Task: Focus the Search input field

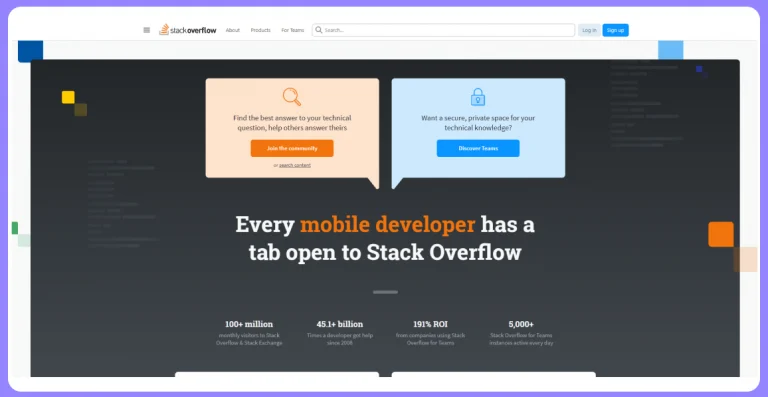Action: [x=443, y=30]
